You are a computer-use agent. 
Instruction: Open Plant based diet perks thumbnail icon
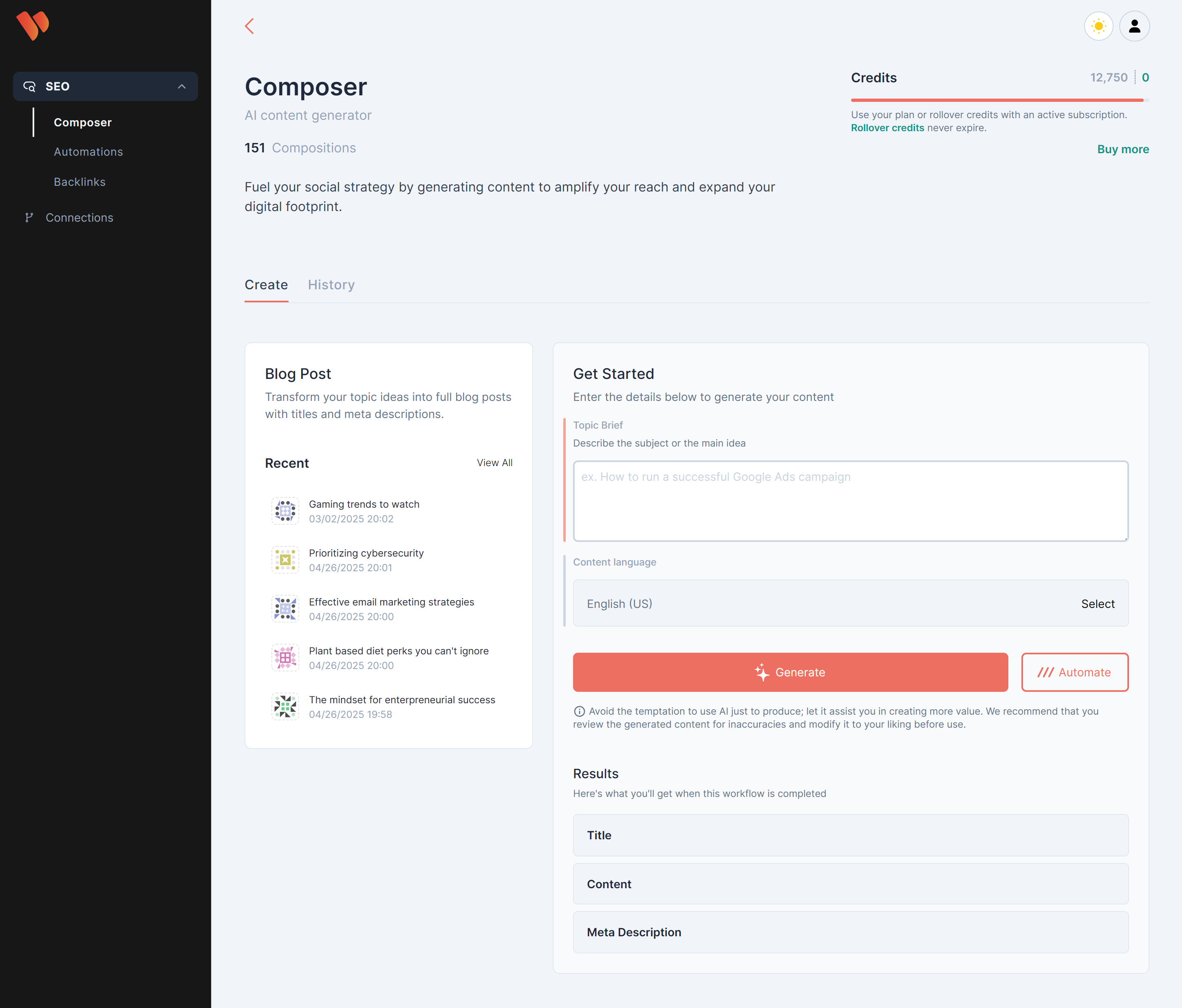point(285,657)
